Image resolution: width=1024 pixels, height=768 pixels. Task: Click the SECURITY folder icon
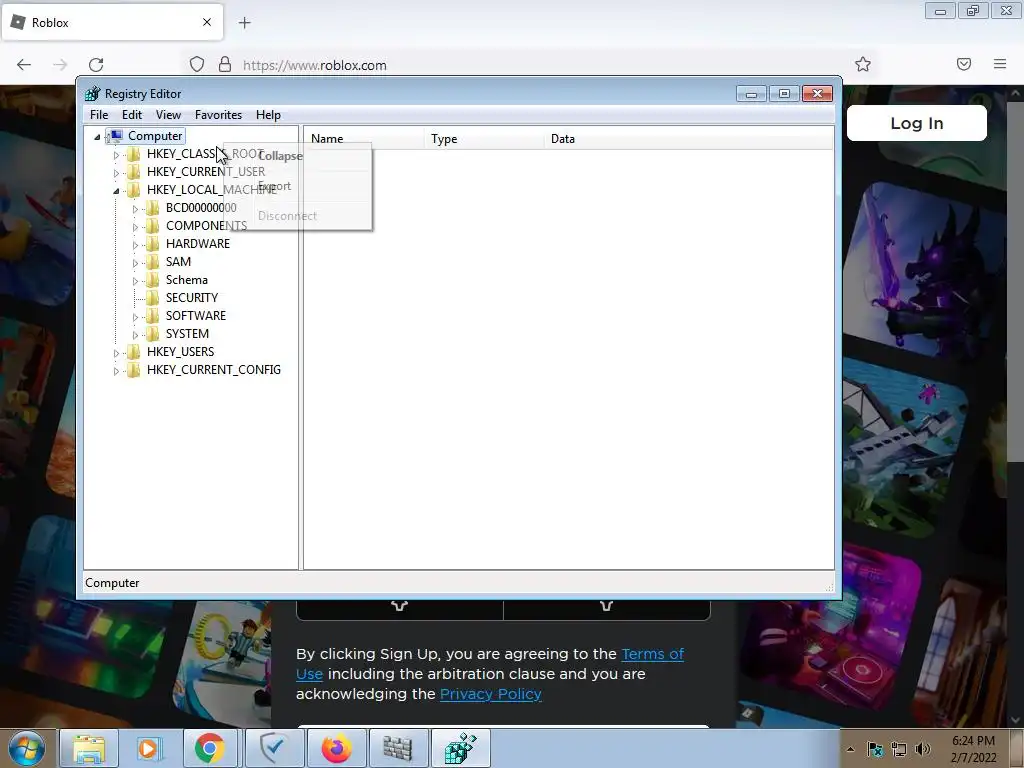(152, 298)
